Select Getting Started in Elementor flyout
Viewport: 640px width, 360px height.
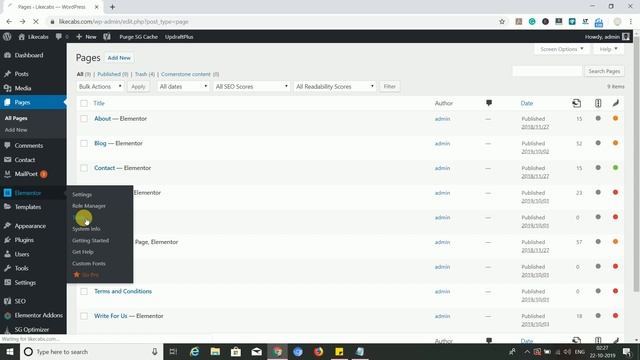(x=91, y=240)
